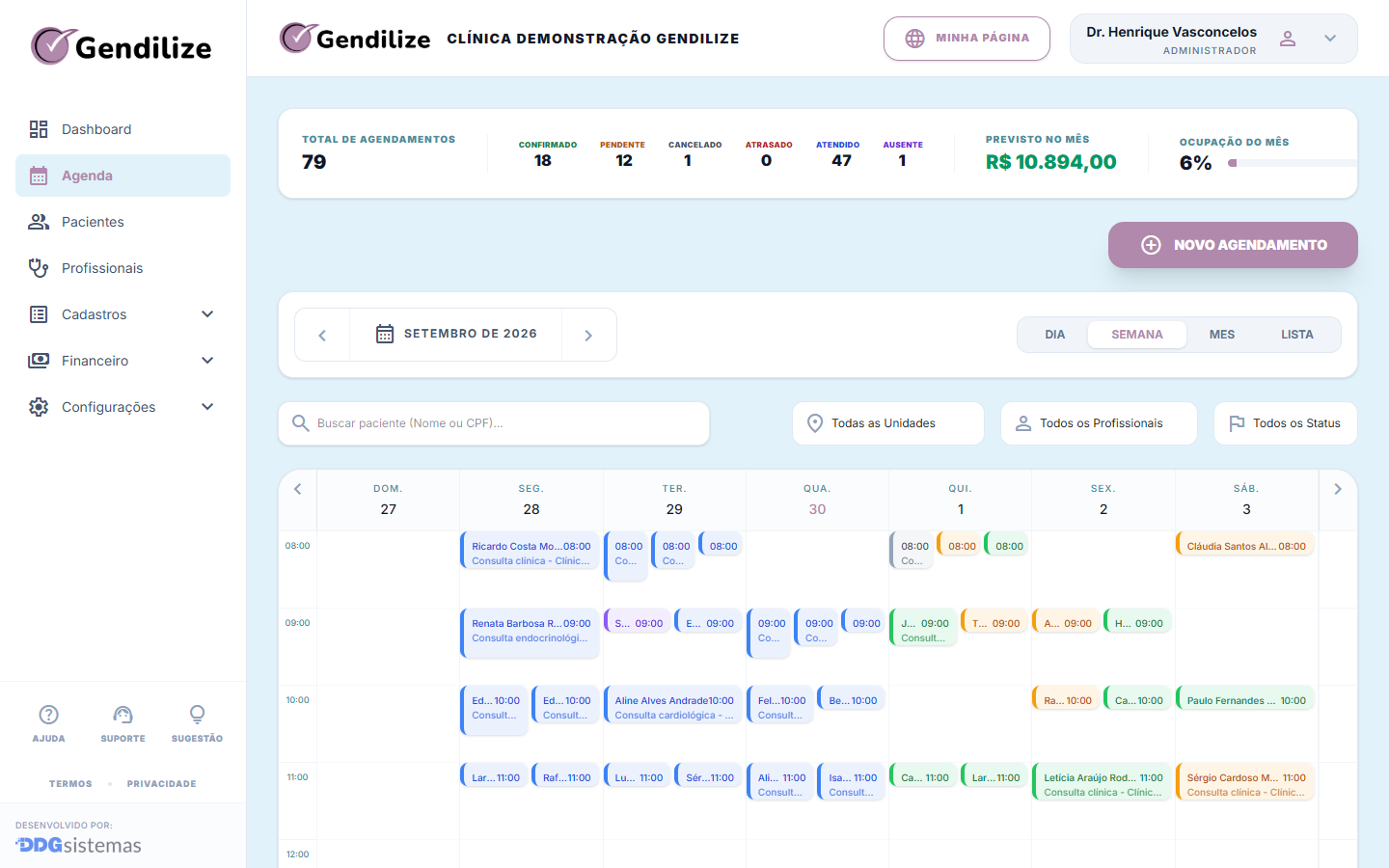This screenshot has width=1389, height=868.
Task: Click the person icon for Profissionais filter
Action: pos(1023,423)
